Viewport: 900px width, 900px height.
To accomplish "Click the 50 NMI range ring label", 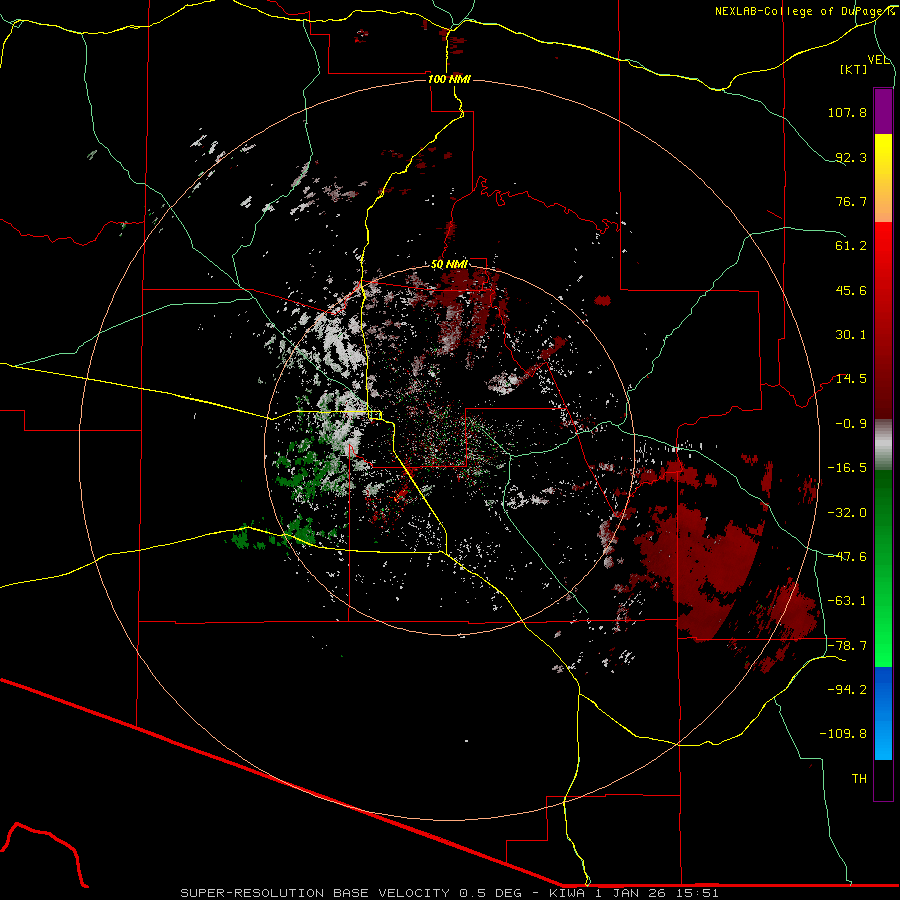I will 449,265.
